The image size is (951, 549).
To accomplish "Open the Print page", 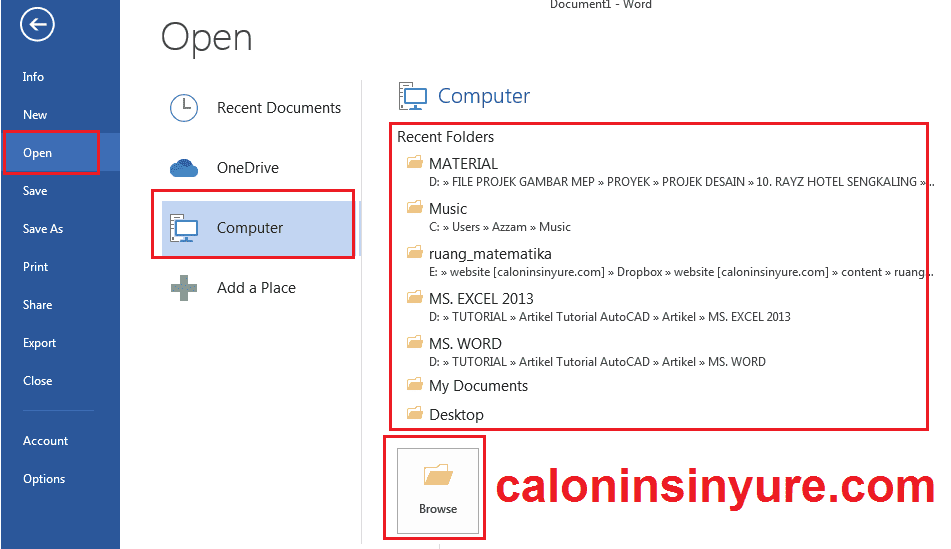I will tap(36, 267).
